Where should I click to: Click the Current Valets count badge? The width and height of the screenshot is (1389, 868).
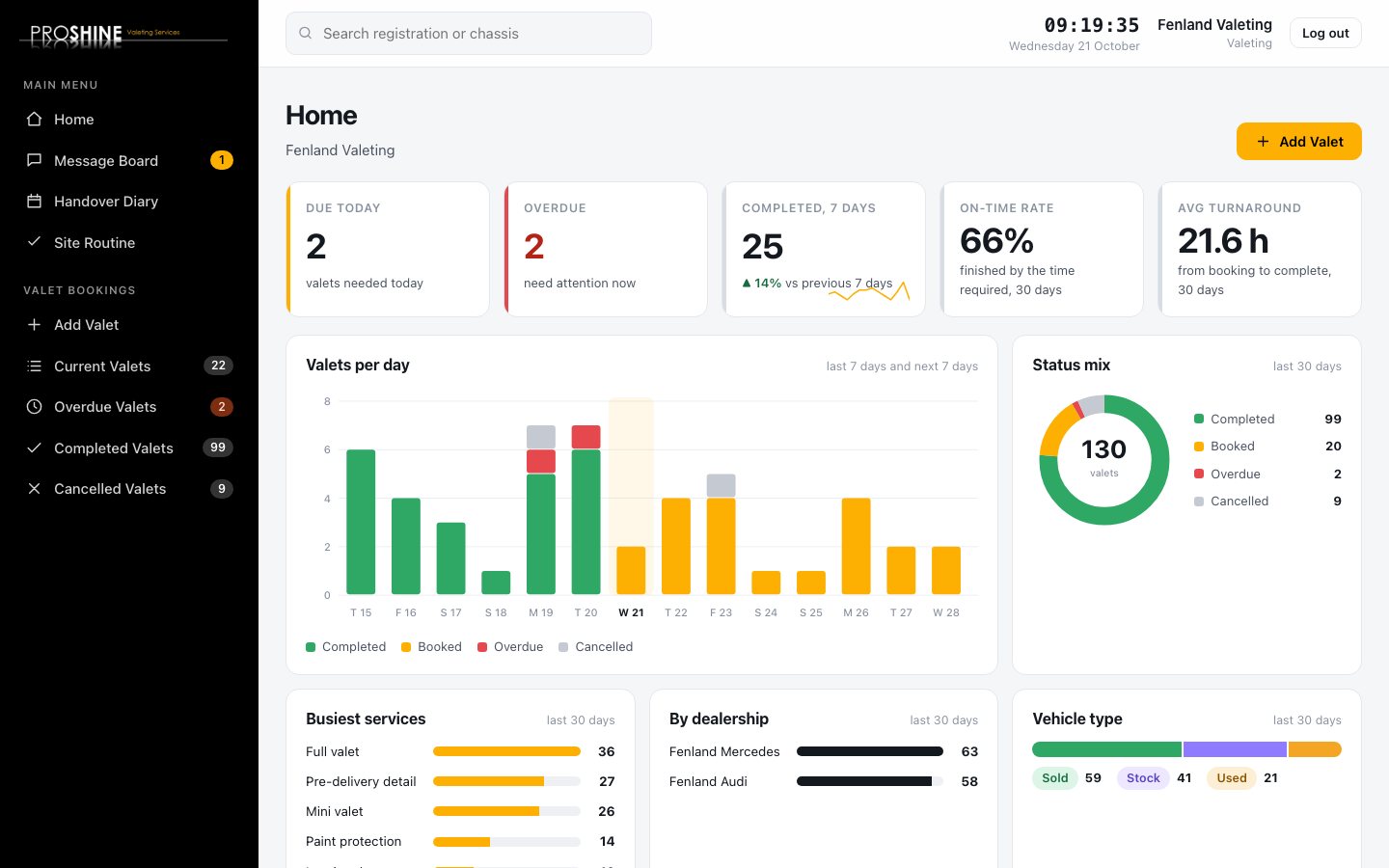tap(218, 366)
